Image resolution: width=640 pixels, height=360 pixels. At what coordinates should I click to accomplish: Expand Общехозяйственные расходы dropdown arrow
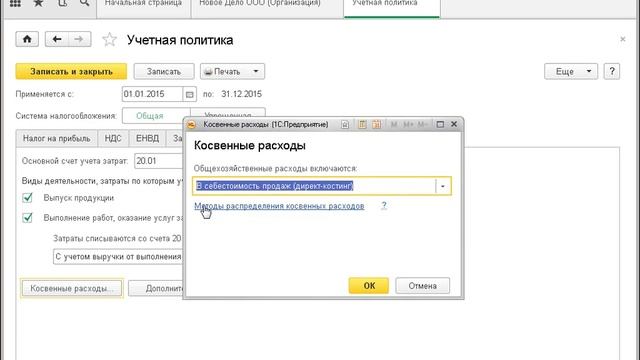coord(443,186)
